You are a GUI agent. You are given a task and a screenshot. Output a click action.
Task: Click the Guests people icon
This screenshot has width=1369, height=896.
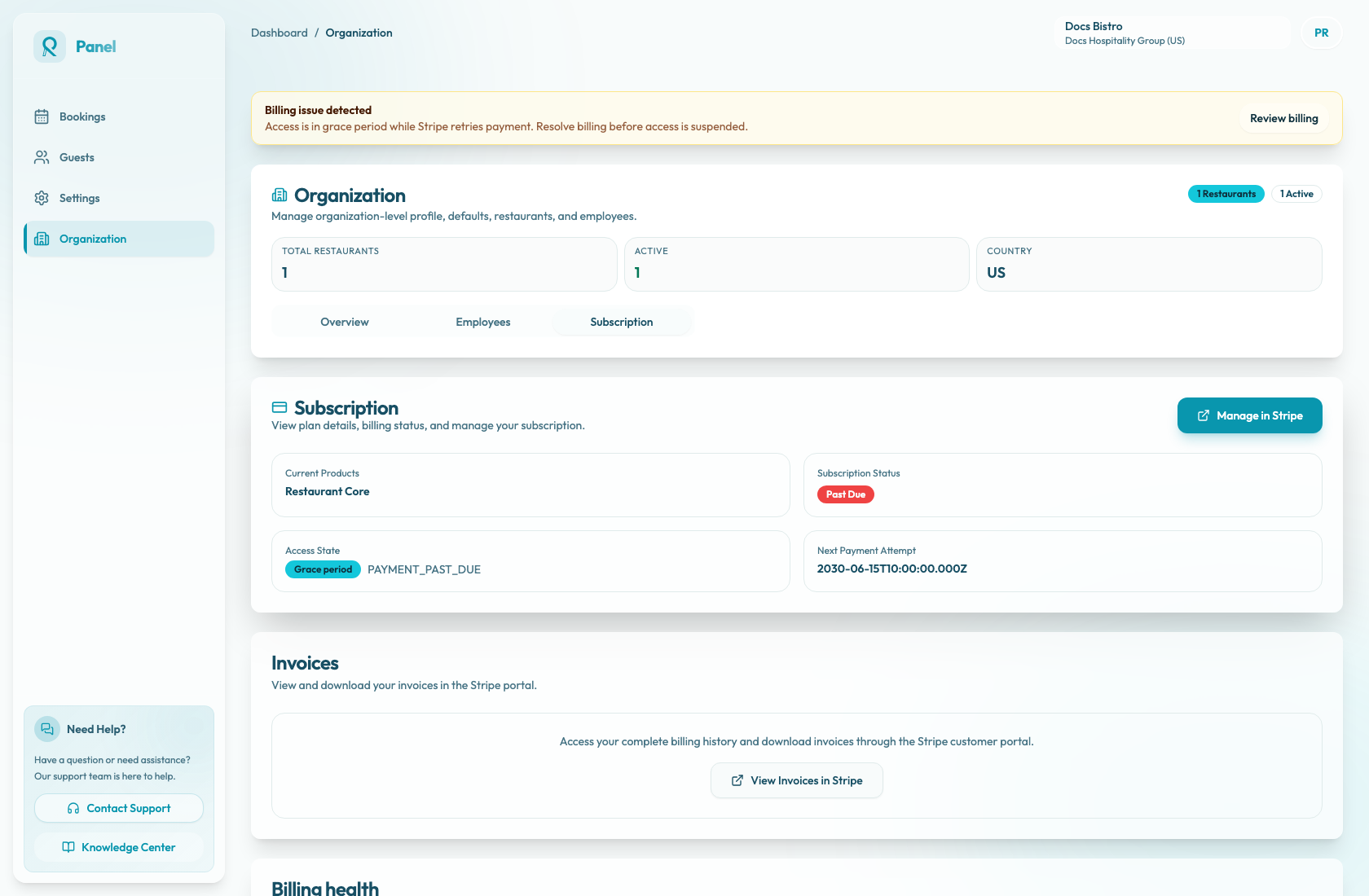click(42, 157)
